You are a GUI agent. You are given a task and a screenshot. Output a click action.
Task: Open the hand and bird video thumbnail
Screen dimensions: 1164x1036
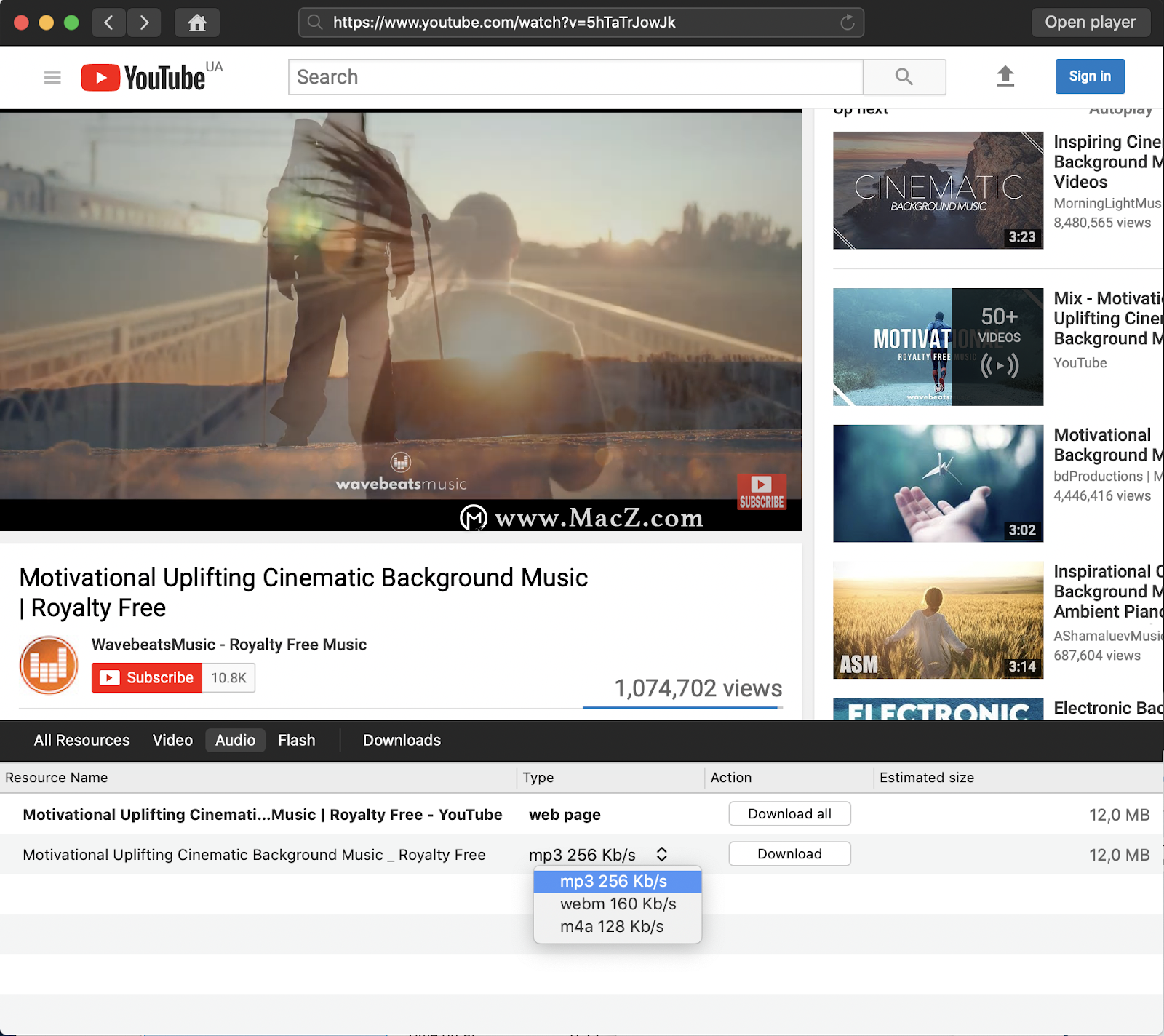tap(938, 483)
